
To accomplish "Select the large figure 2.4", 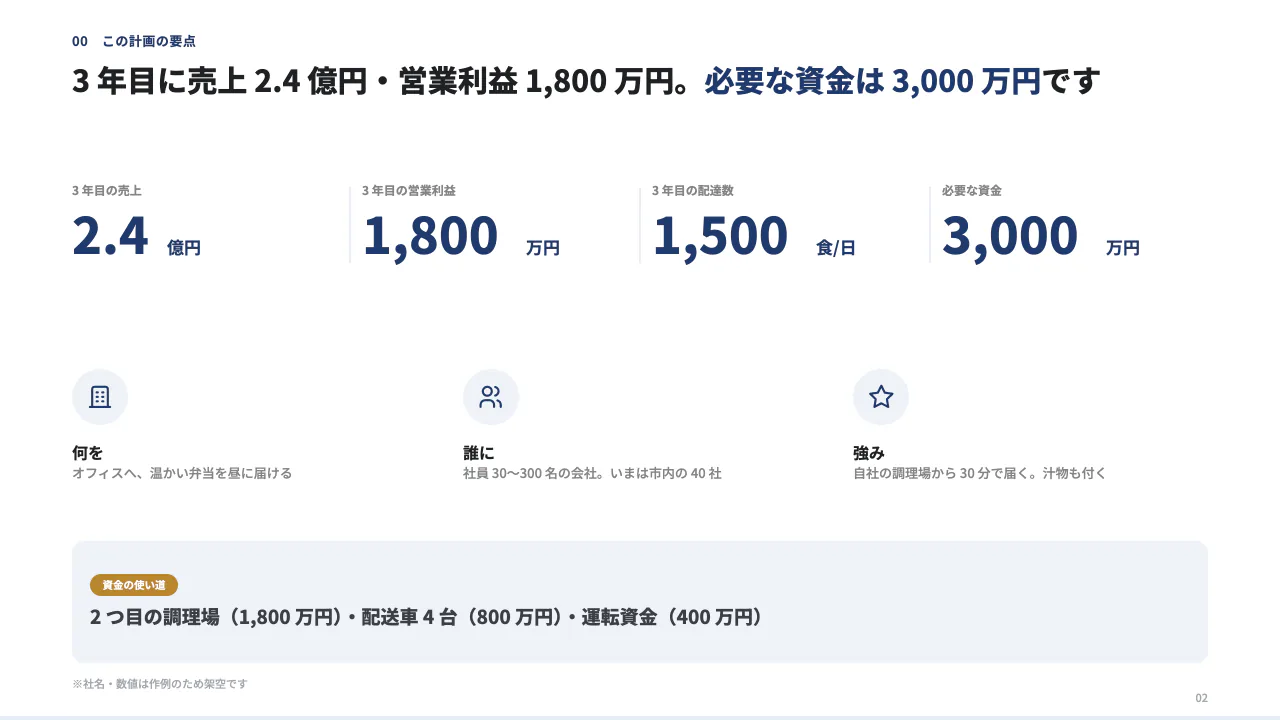I will pyautogui.click(x=110, y=236).
